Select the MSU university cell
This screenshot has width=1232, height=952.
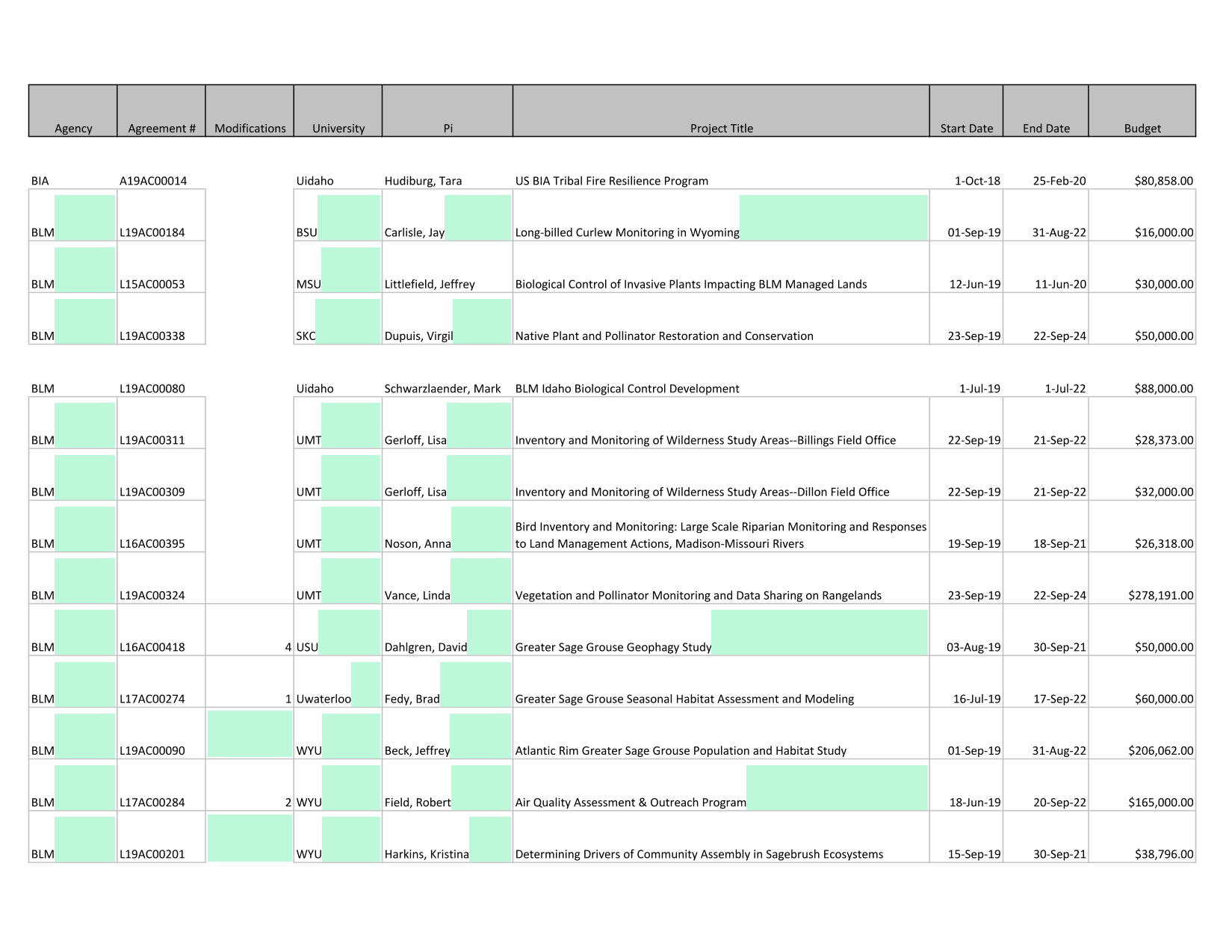(x=309, y=284)
